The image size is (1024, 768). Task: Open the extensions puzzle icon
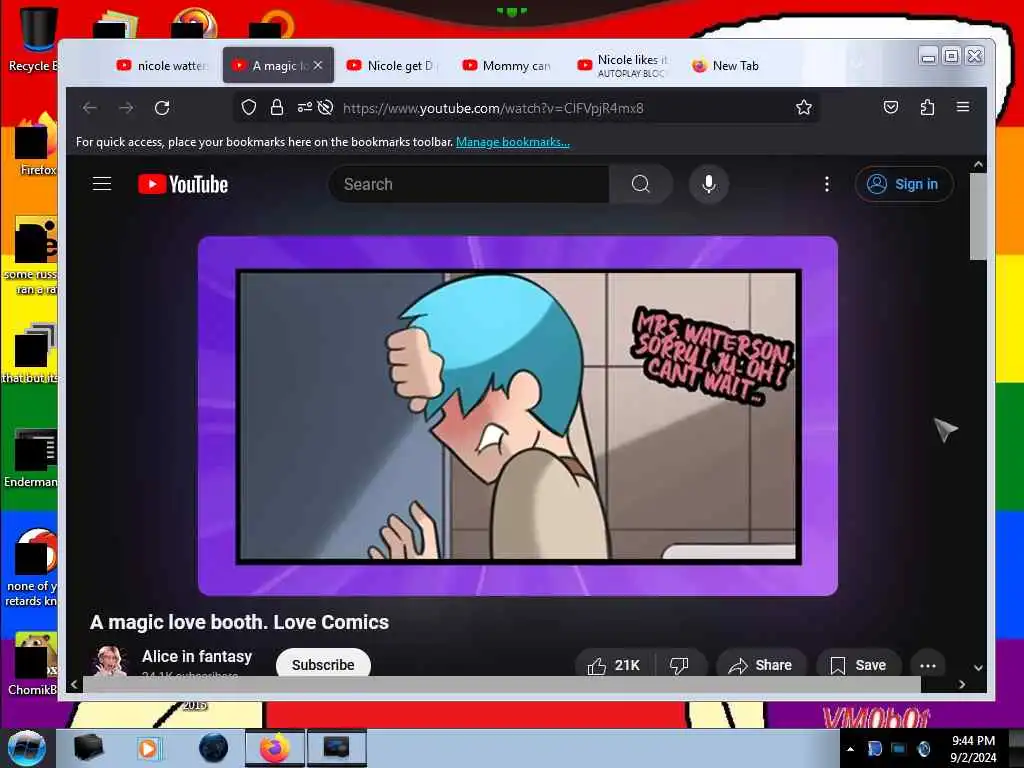(x=927, y=107)
